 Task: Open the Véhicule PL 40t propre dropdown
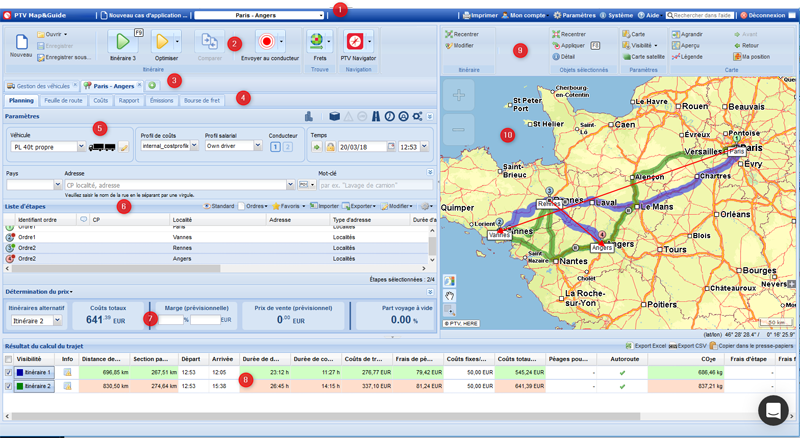(x=81, y=147)
